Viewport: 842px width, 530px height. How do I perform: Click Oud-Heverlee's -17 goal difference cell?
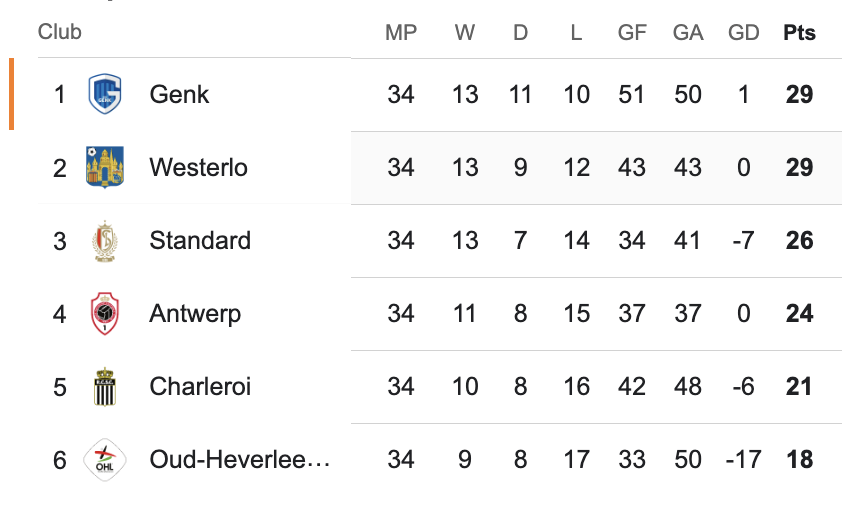tap(741, 460)
